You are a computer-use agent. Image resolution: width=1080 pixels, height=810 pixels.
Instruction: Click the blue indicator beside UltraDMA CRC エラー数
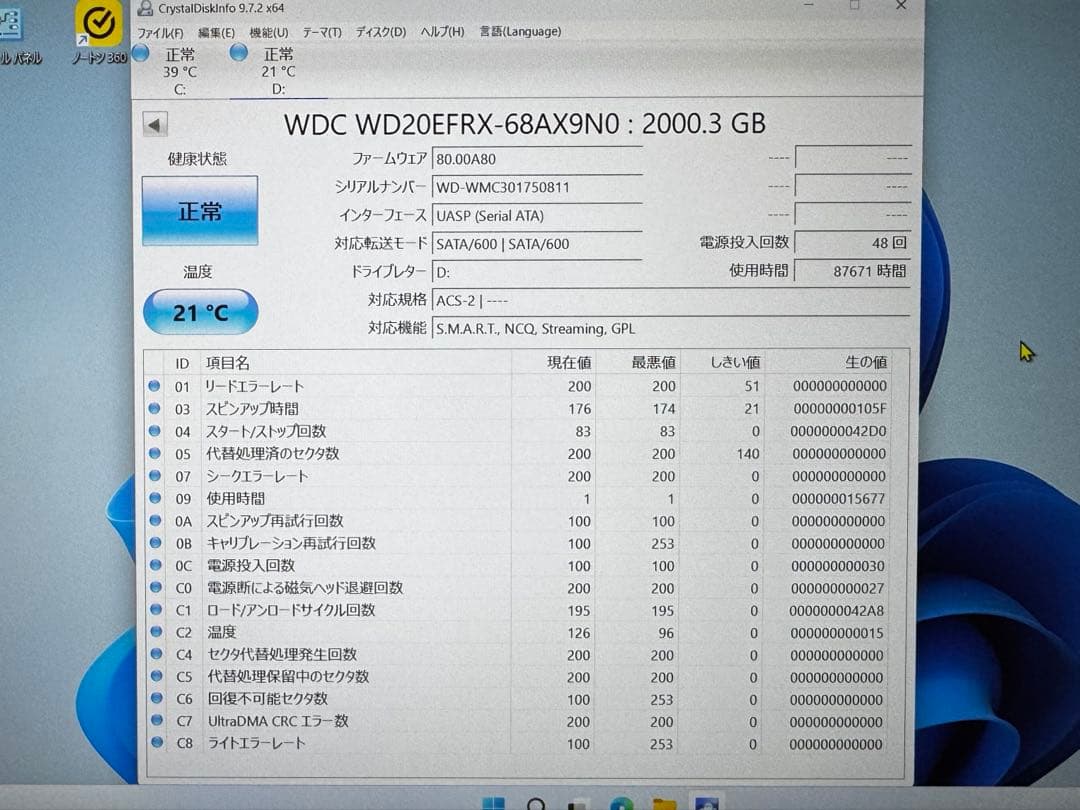[x=155, y=721]
